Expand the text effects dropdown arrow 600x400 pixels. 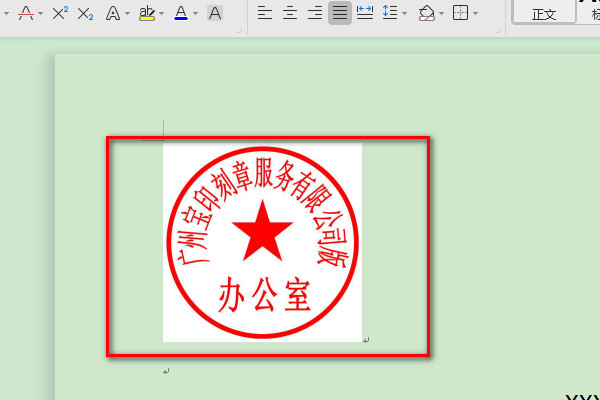pos(127,14)
